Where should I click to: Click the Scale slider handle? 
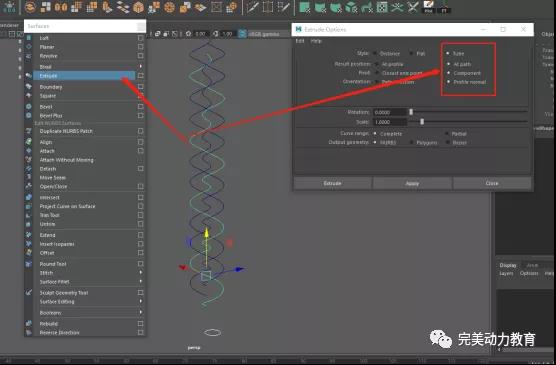(422, 122)
